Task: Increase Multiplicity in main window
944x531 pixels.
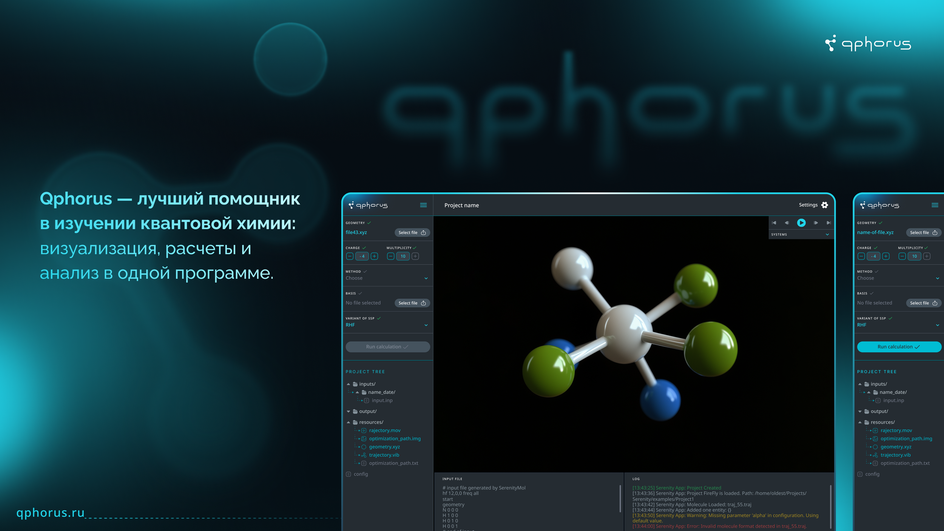Action: (x=415, y=256)
